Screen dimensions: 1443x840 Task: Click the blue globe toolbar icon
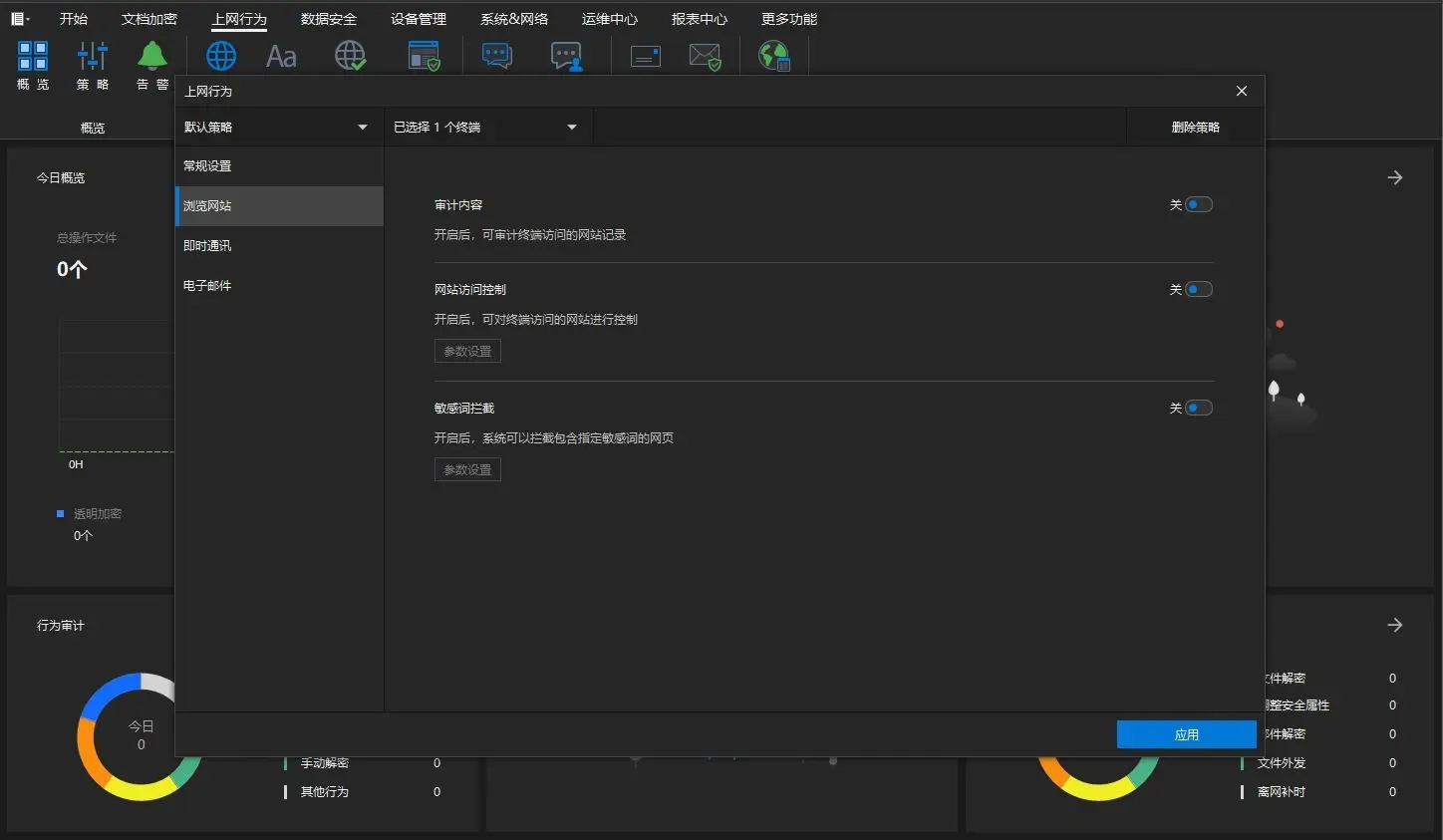pyautogui.click(x=221, y=56)
